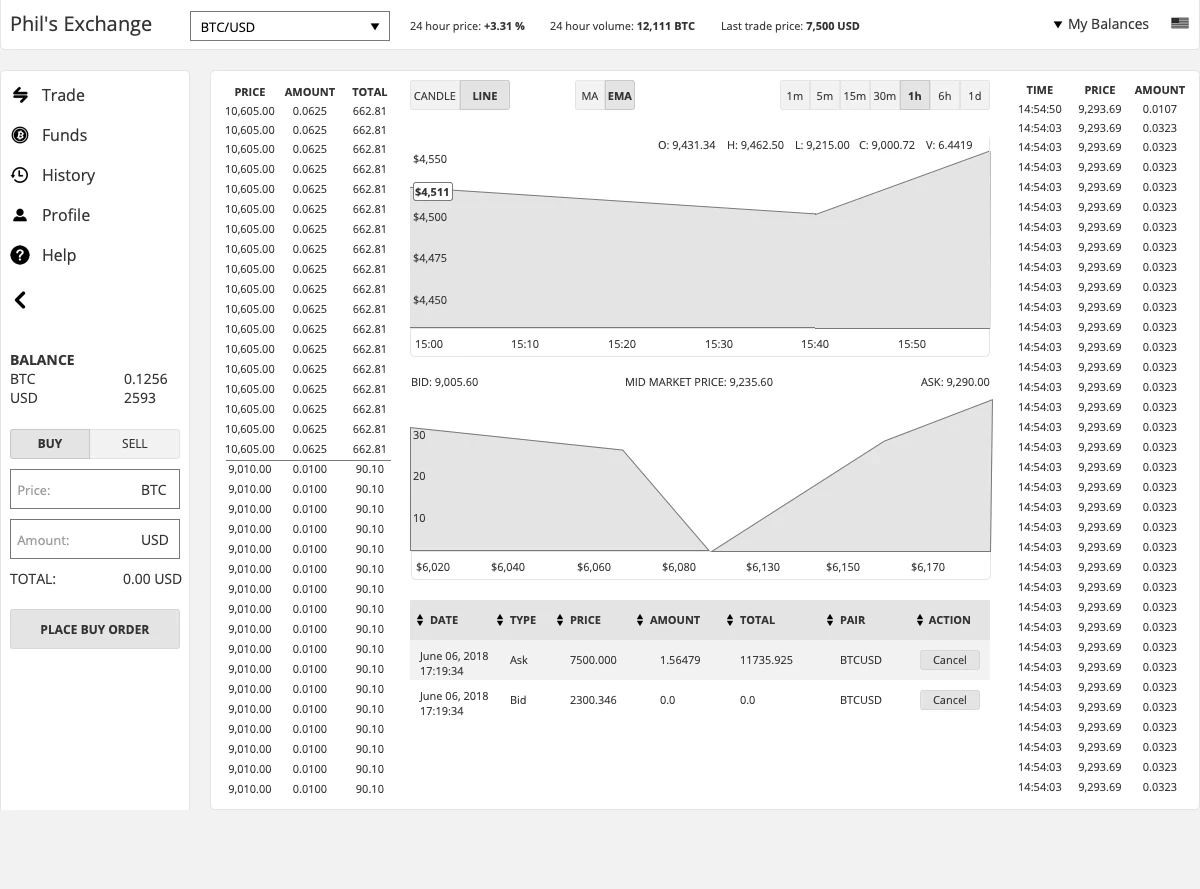
Task: Click the PLACE BUY ORDER button
Action: pyautogui.click(x=95, y=629)
